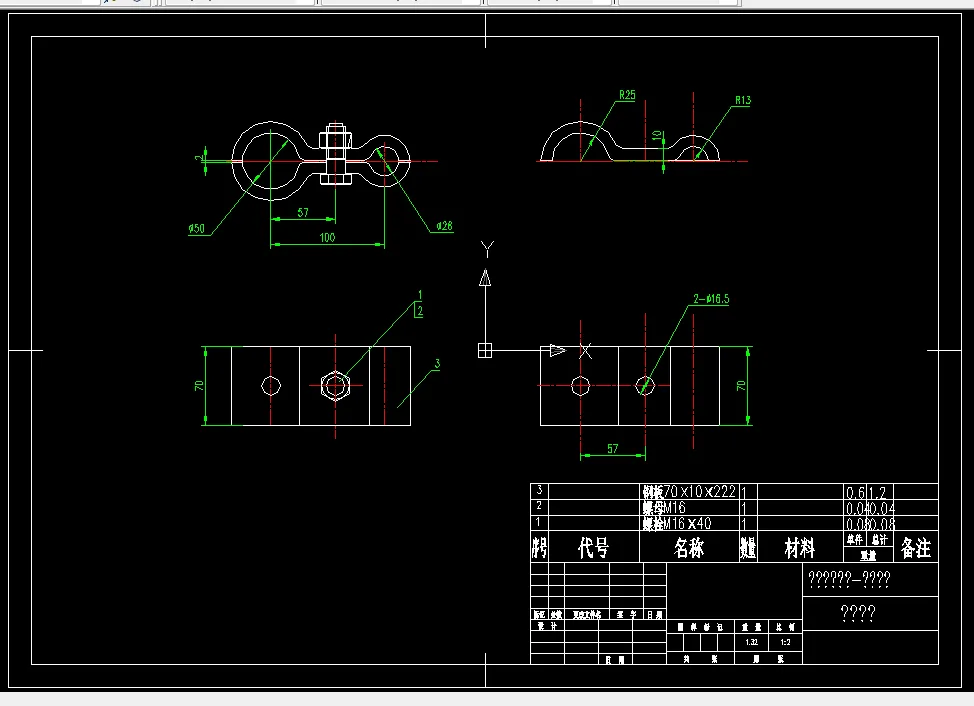Viewport: 974px width, 706px height.
Task: Click the 备注 header cell
Action: [x=916, y=548]
